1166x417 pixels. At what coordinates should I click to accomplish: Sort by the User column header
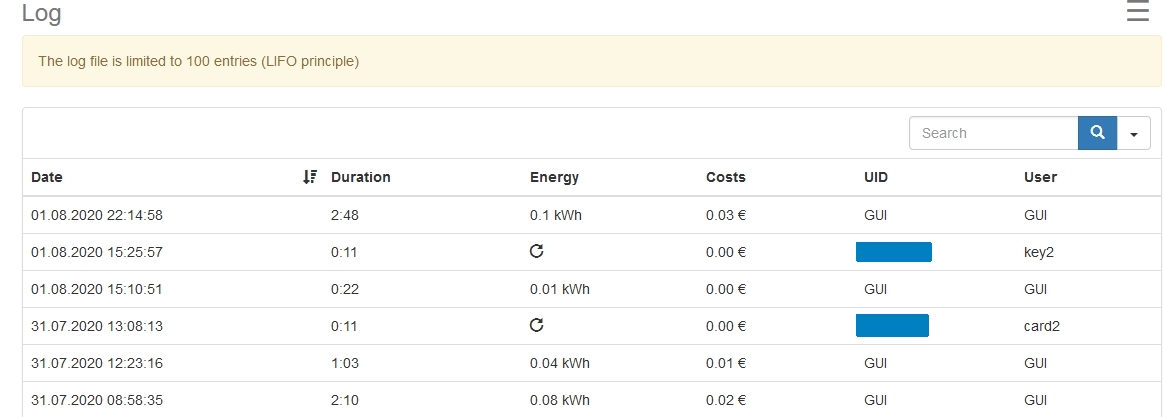(x=1040, y=177)
